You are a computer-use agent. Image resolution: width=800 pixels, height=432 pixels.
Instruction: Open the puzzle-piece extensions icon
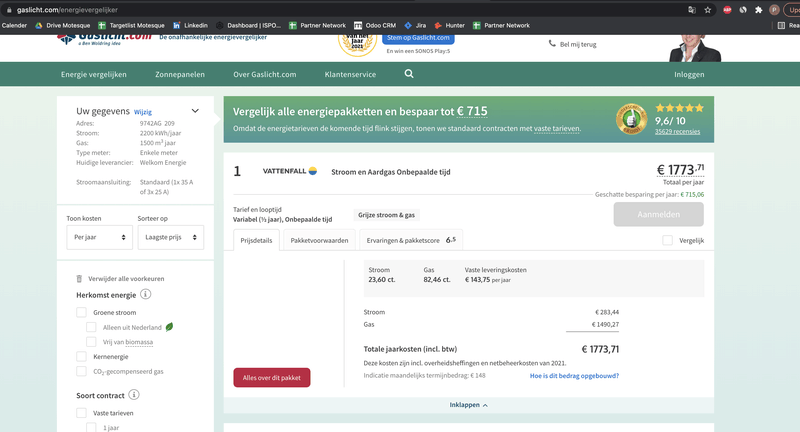click(759, 10)
